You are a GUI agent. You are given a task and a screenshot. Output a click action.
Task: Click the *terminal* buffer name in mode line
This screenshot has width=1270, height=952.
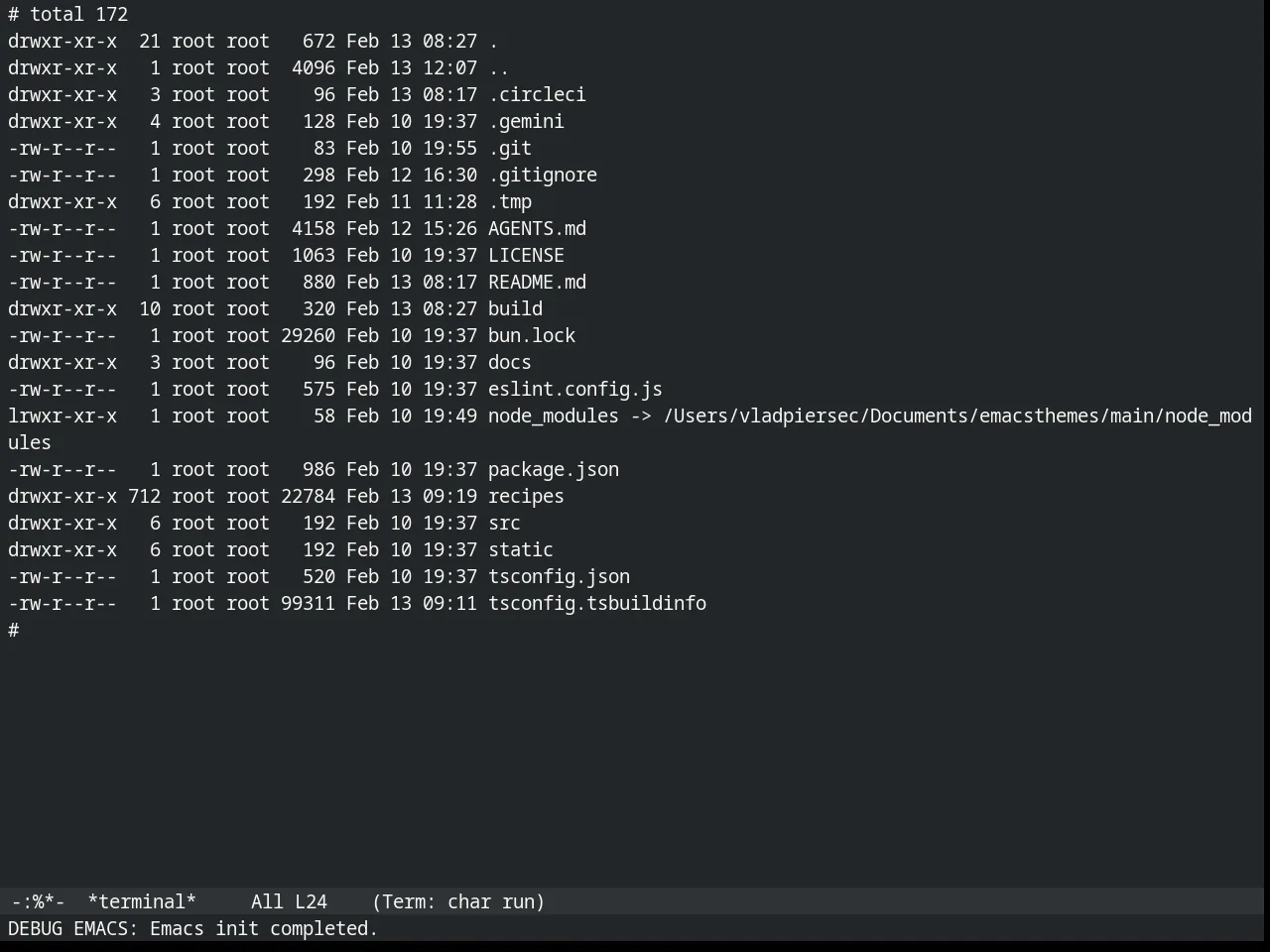tap(142, 901)
